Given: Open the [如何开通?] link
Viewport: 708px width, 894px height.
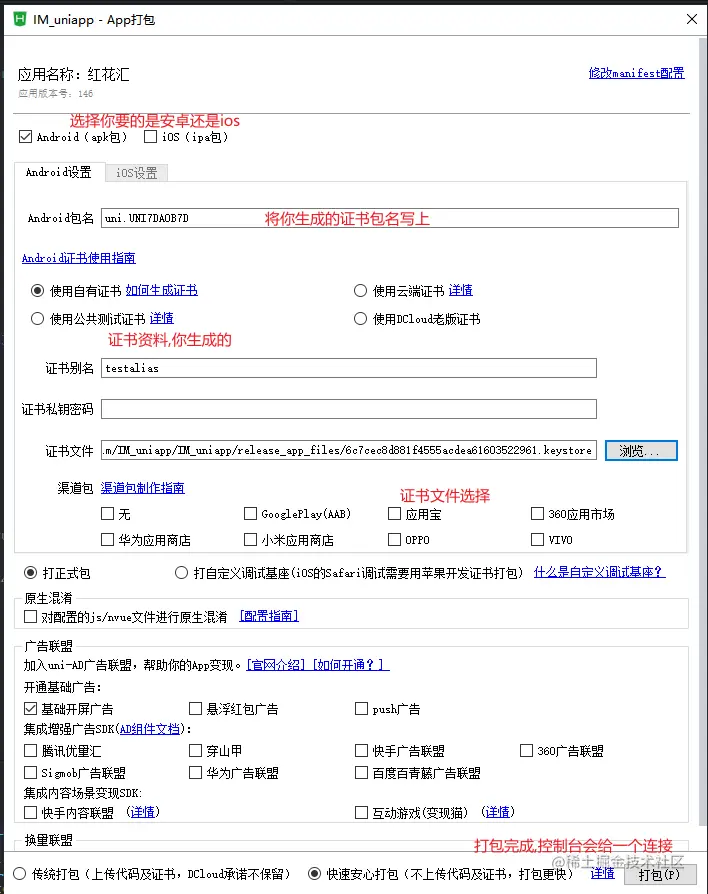Looking at the screenshot, I should coord(350,665).
